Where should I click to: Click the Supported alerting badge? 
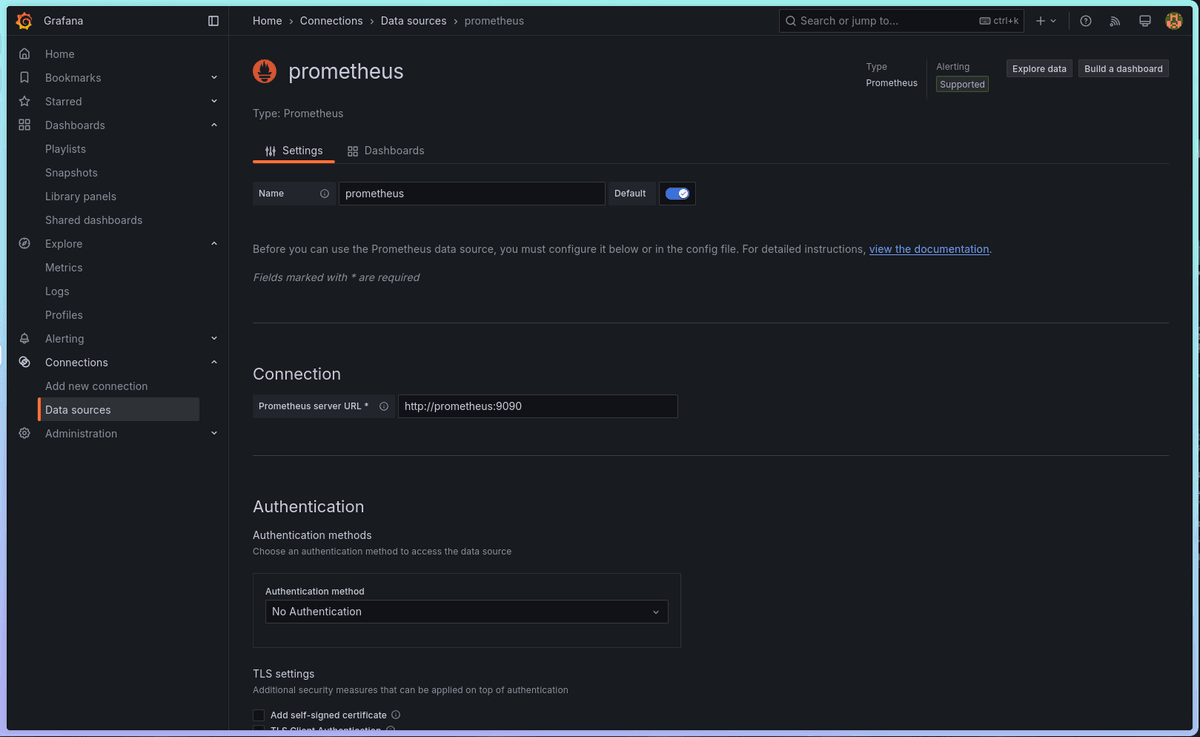coord(962,84)
